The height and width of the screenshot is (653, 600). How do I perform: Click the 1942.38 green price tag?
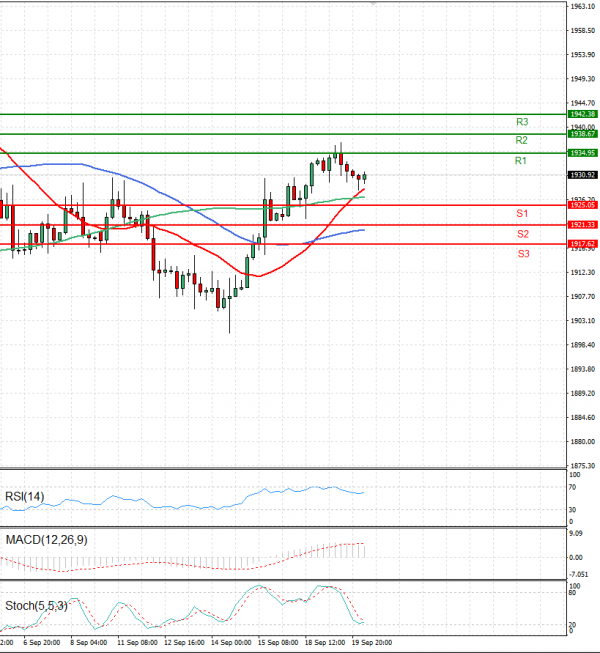click(x=582, y=114)
